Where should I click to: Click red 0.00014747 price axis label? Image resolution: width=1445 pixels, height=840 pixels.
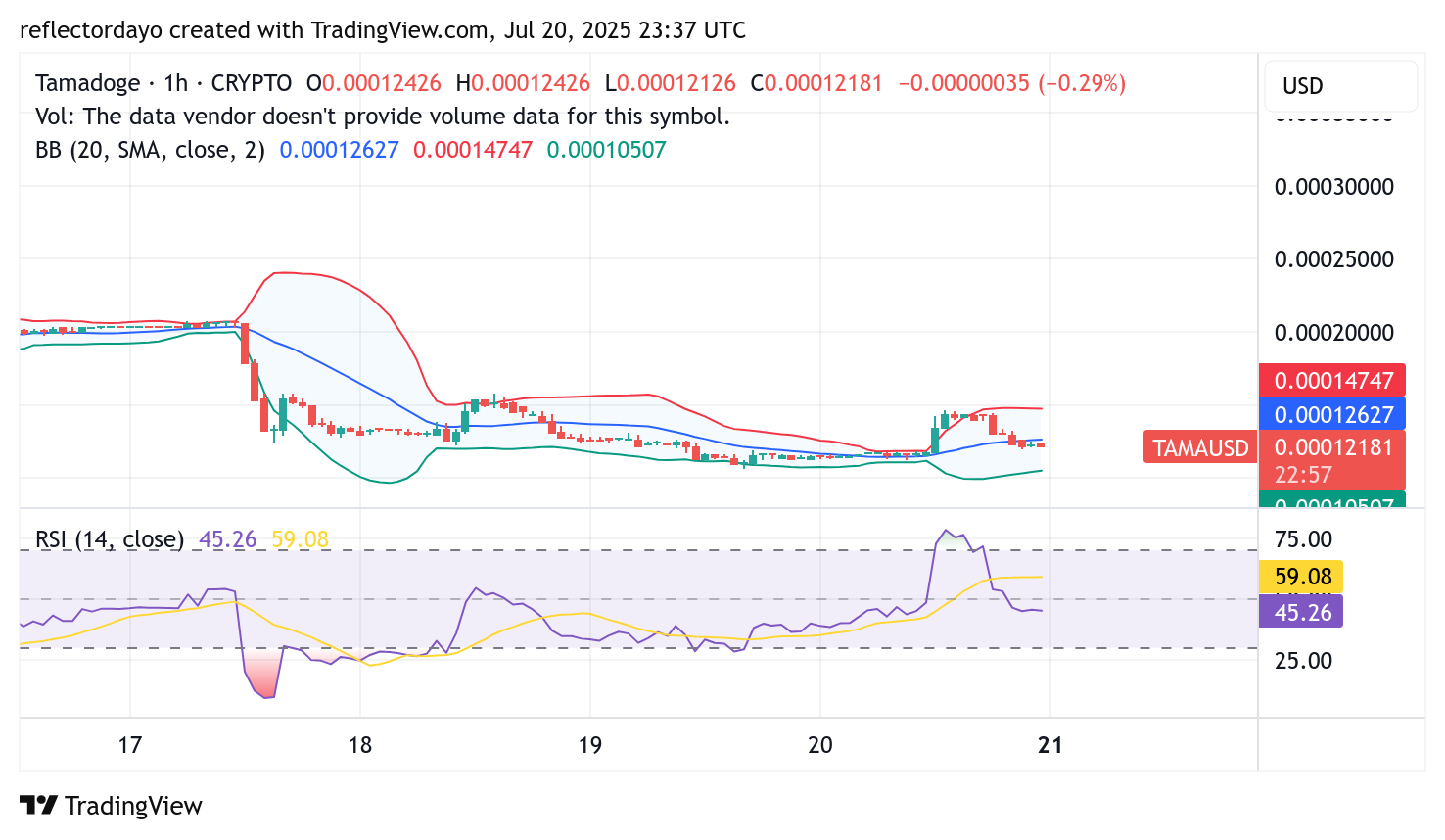[1332, 381]
